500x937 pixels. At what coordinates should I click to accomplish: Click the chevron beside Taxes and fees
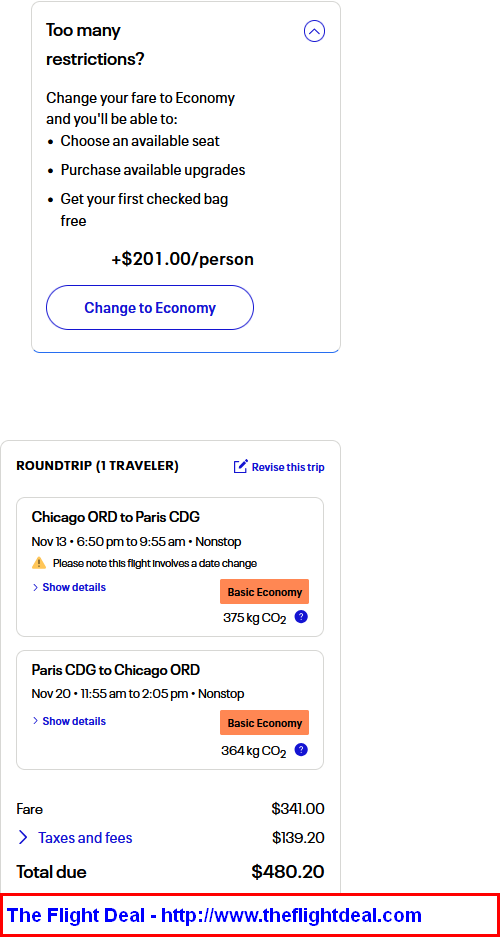coord(23,838)
